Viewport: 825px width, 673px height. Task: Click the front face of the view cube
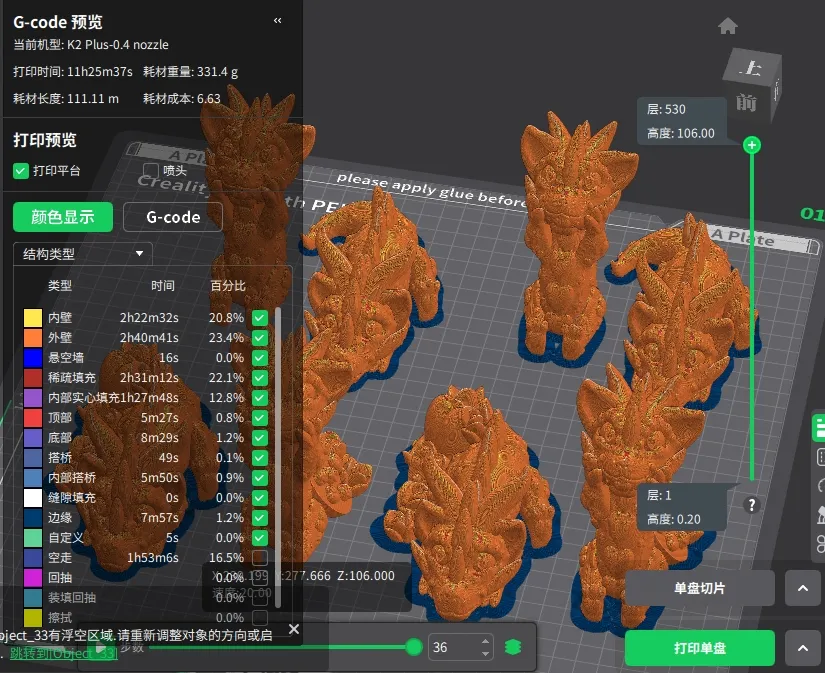(x=746, y=102)
